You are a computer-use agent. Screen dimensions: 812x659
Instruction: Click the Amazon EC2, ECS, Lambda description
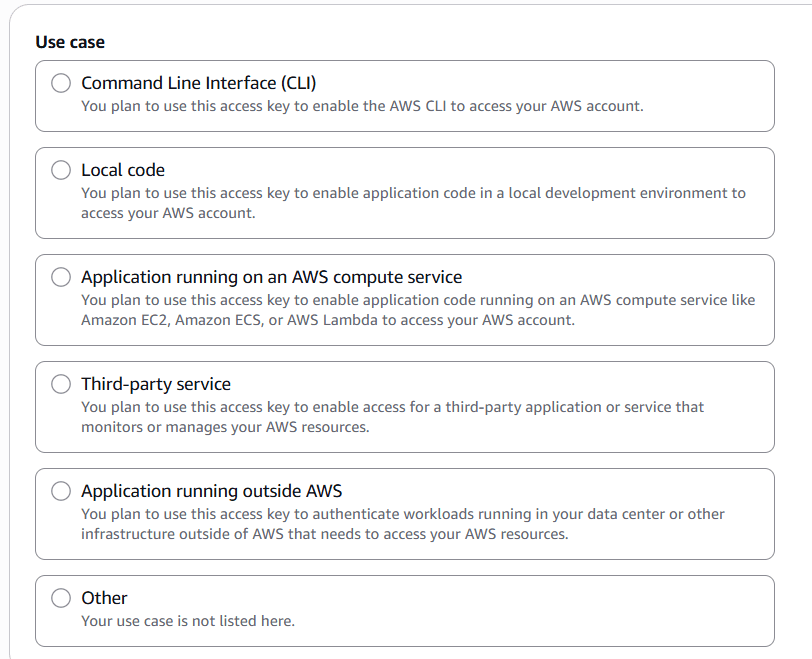[x=418, y=310]
